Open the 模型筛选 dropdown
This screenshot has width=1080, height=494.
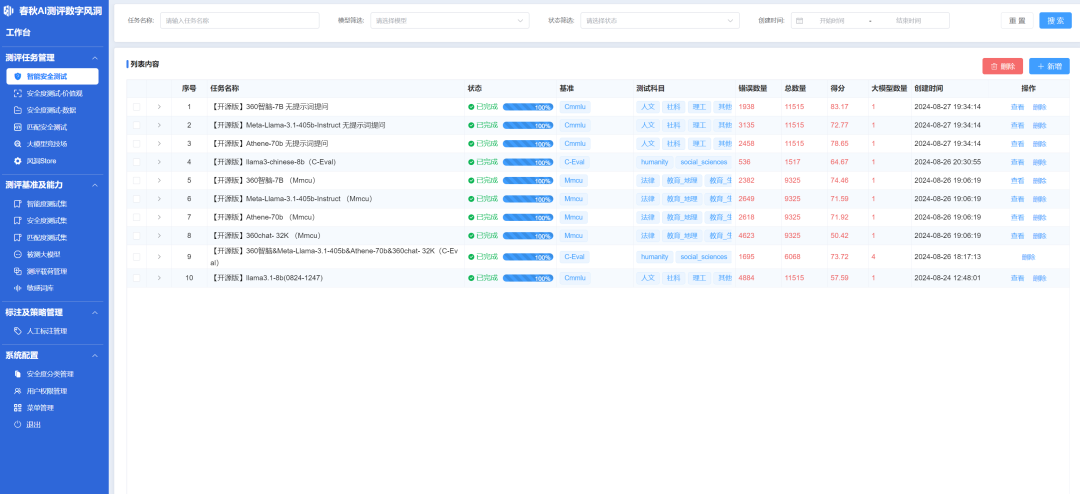449,20
